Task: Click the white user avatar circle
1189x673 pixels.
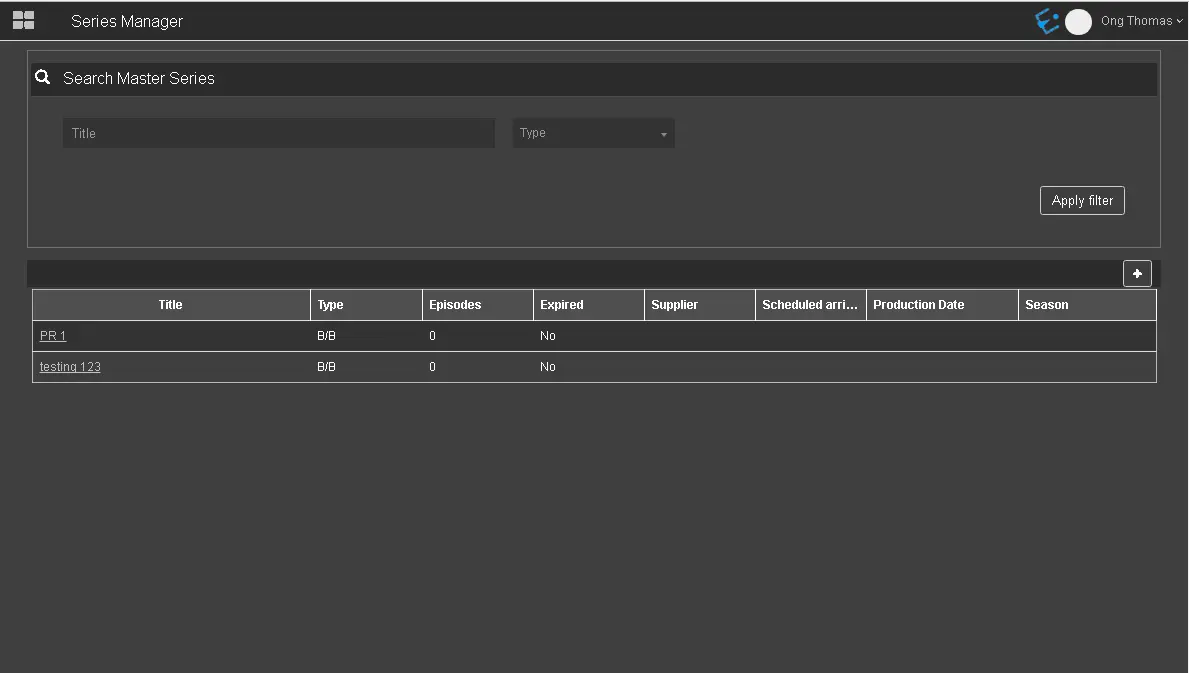Action: tap(1078, 22)
